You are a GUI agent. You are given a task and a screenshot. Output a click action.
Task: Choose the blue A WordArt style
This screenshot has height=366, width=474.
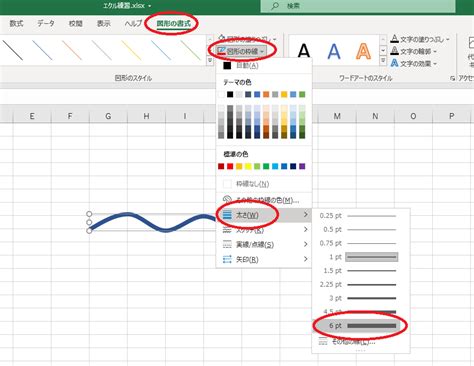click(334, 51)
